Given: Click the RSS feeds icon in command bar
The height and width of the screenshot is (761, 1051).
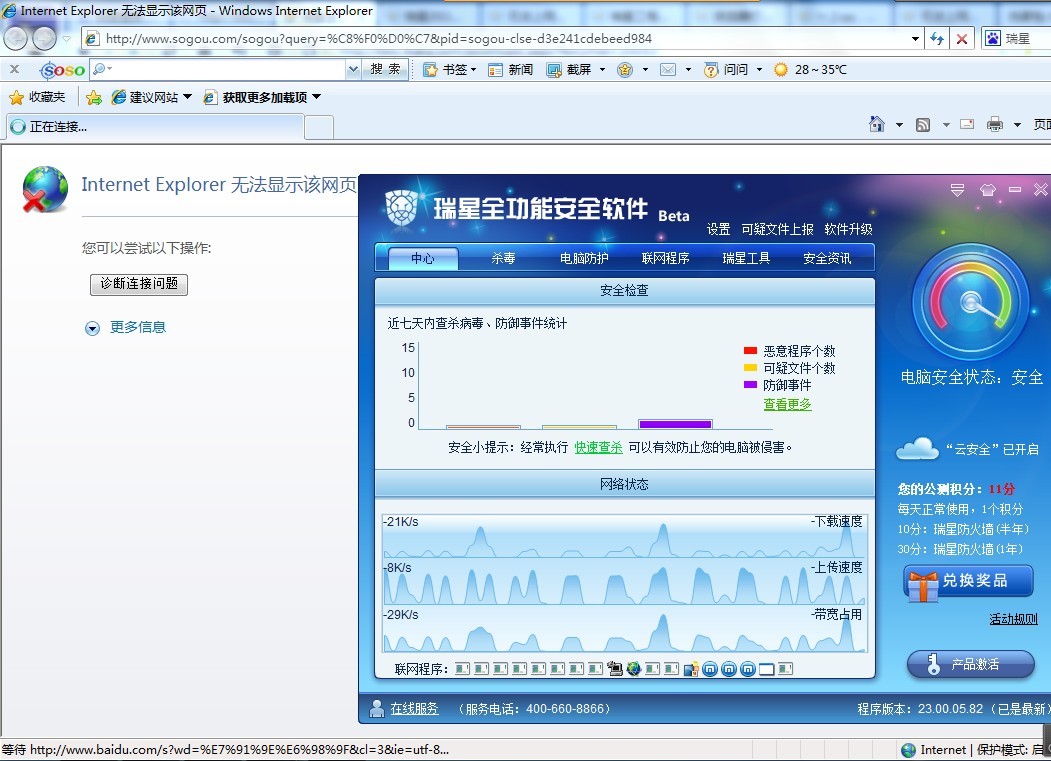Looking at the screenshot, I should tap(923, 125).
